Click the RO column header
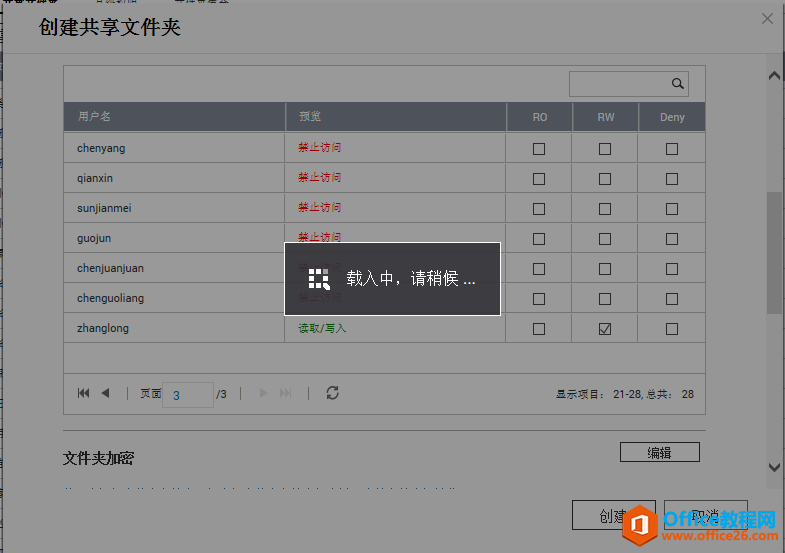The height and width of the screenshot is (553, 785). point(539,117)
